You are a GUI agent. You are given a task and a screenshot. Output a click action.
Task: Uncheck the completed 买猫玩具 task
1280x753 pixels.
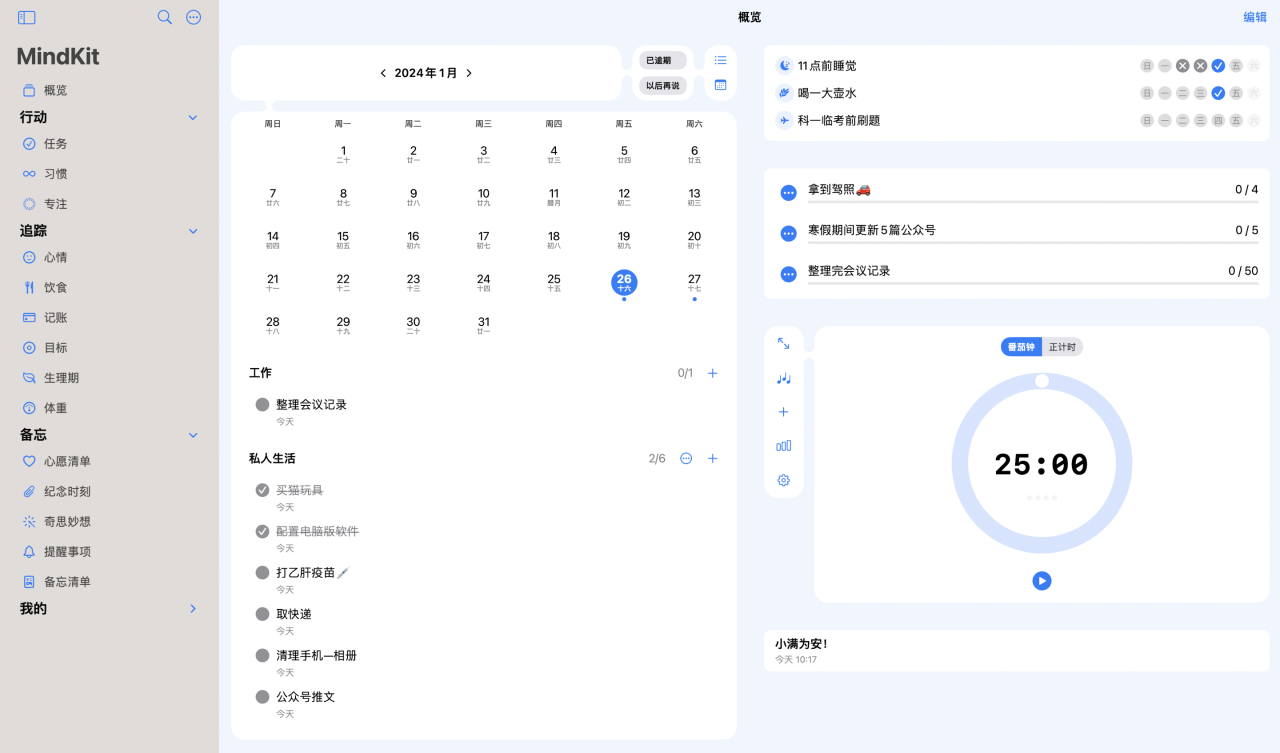[262, 490]
